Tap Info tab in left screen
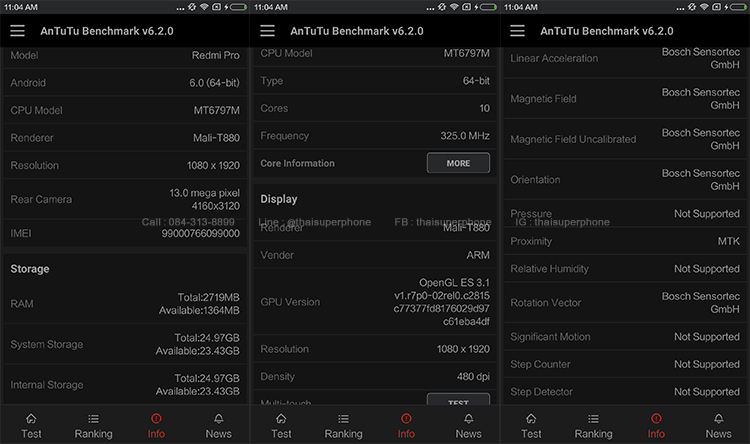750x444 pixels. click(x=156, y=426)
